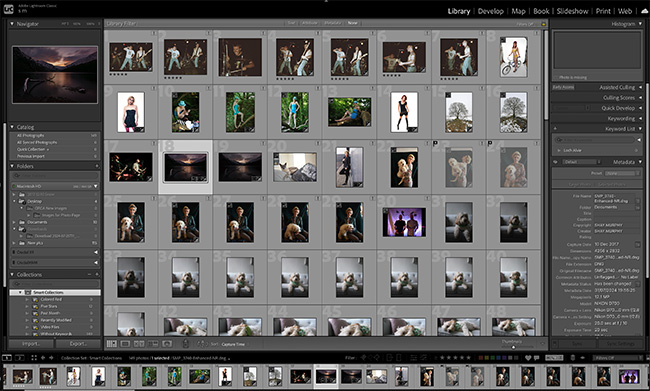Select the purple-lit silhouette photo thumbnail 30
The image size is (650, 391).
coord(404,222)
